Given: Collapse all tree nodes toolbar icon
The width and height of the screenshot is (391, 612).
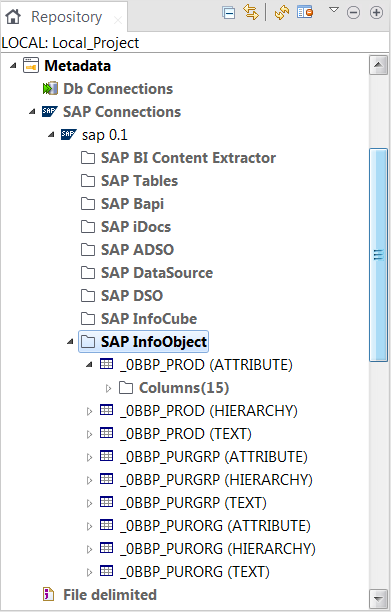Looking at the screenshot, I should coord(229,12).
